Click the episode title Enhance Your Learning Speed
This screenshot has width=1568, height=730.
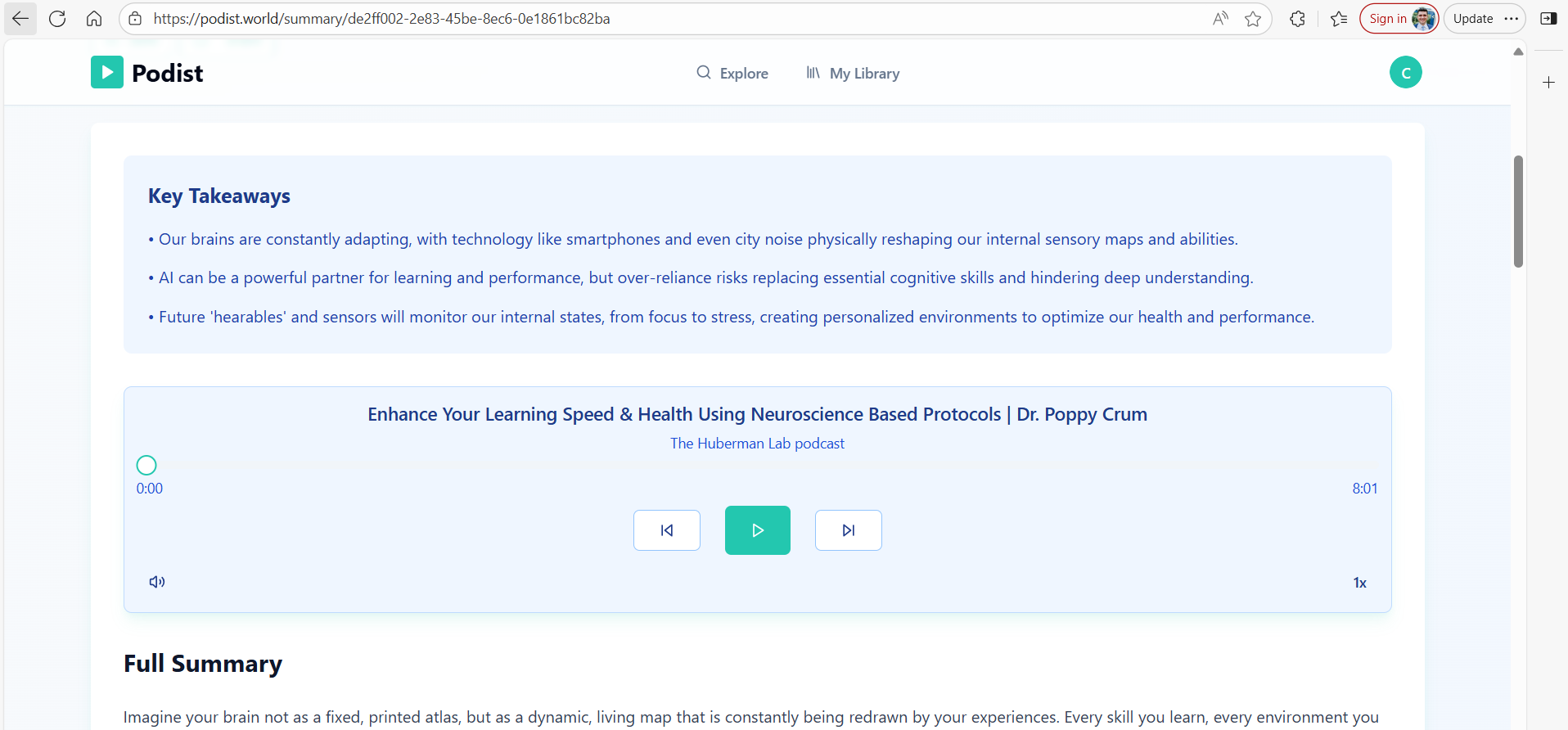coord(757,414)
